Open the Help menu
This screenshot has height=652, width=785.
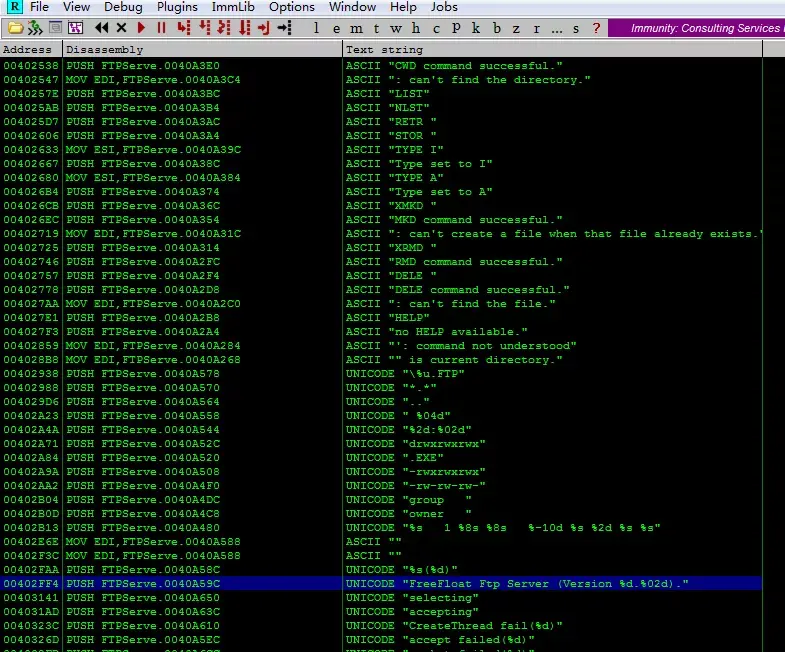click(x=403, y=7)
